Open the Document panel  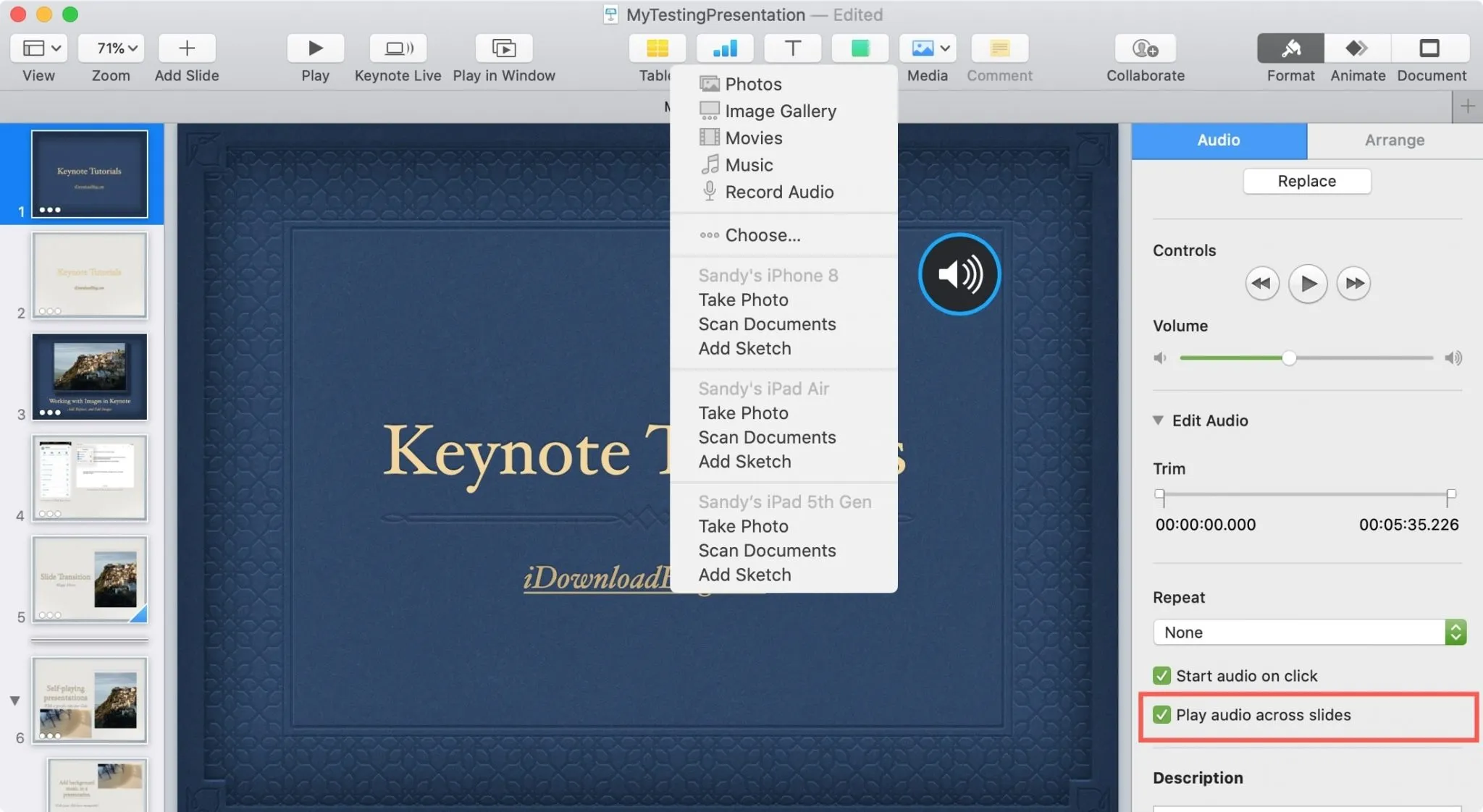(x=1429, y=48)
